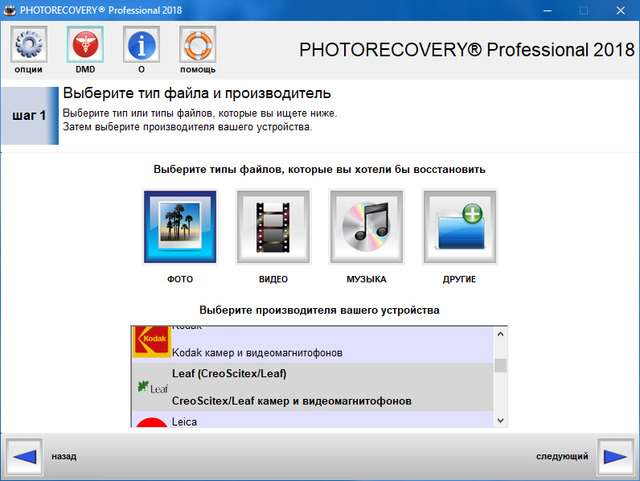Image resolution: width=640 pixels, height=481 pixels.
Task: Click the ДРУГИЕ label text
Action: tap(460, 279)
